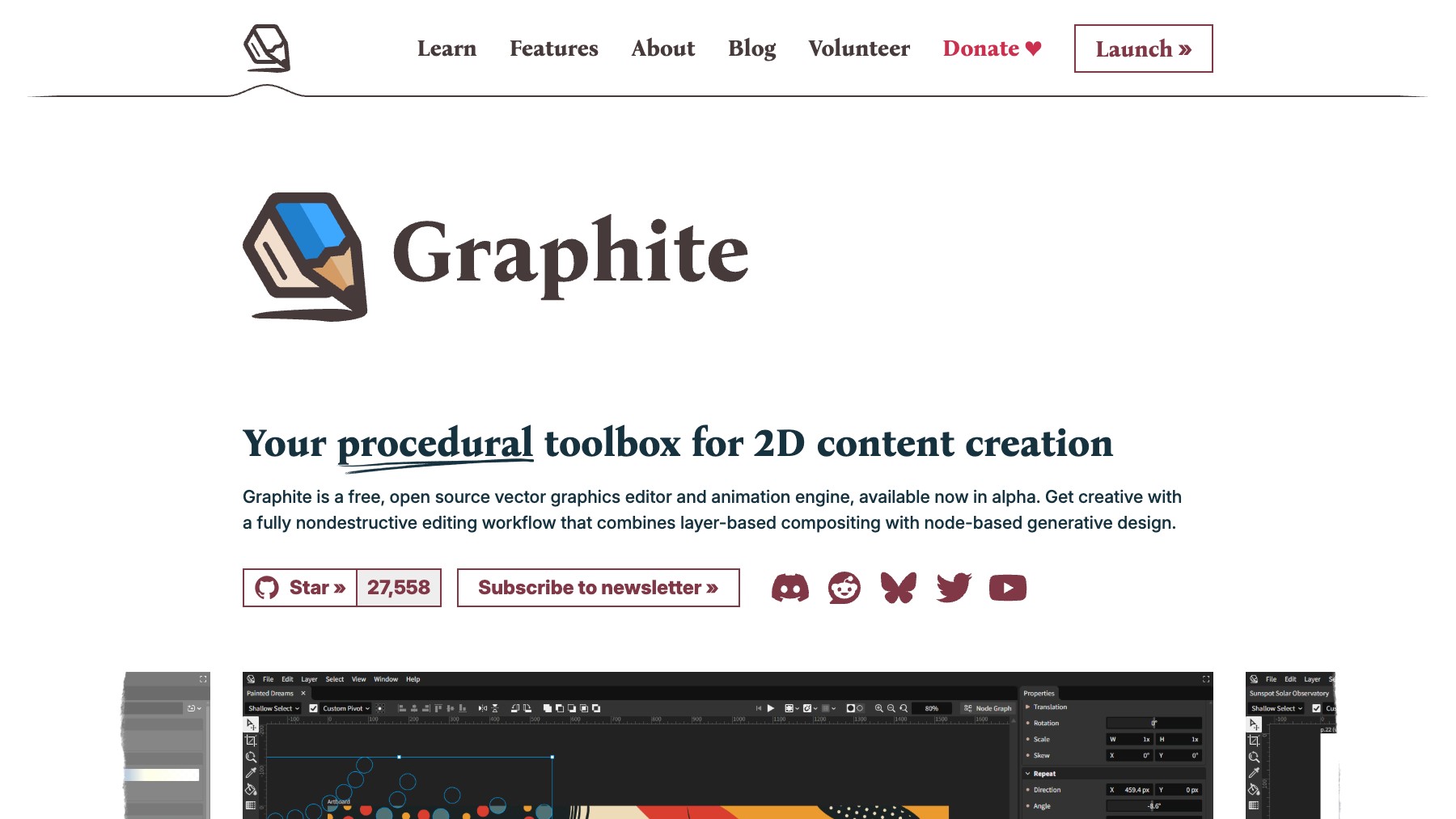Open the Discord community icon
Screen dimensions: 1456x819
point(790,588)
